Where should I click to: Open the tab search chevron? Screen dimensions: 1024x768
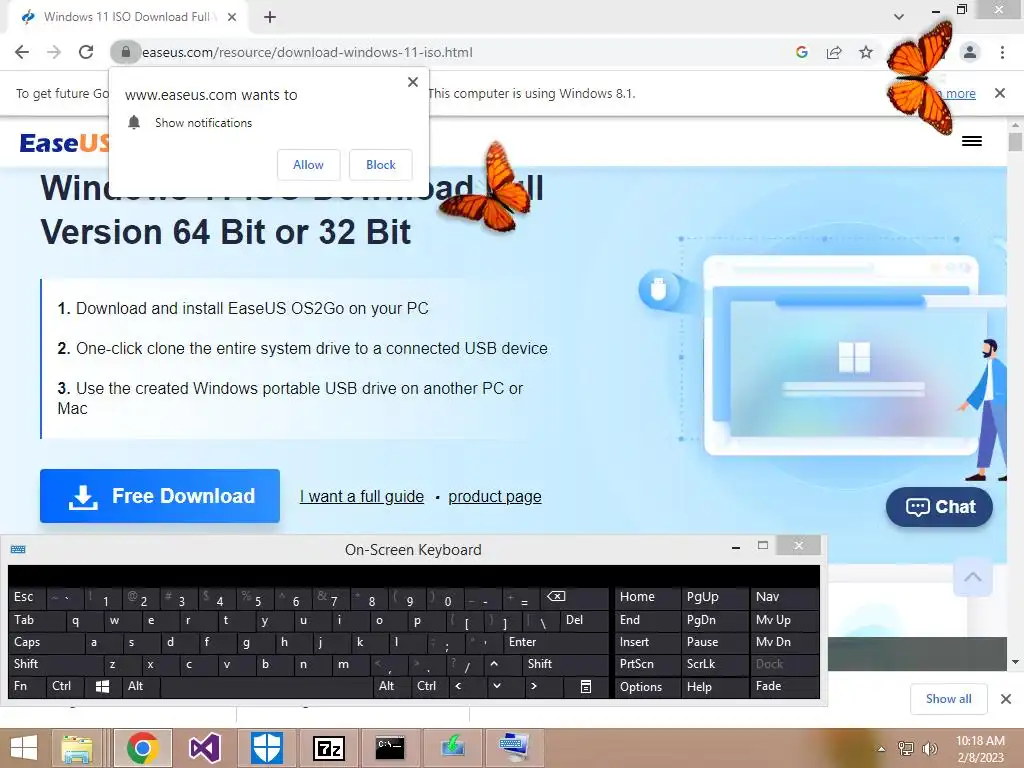[x=899, y=17]
